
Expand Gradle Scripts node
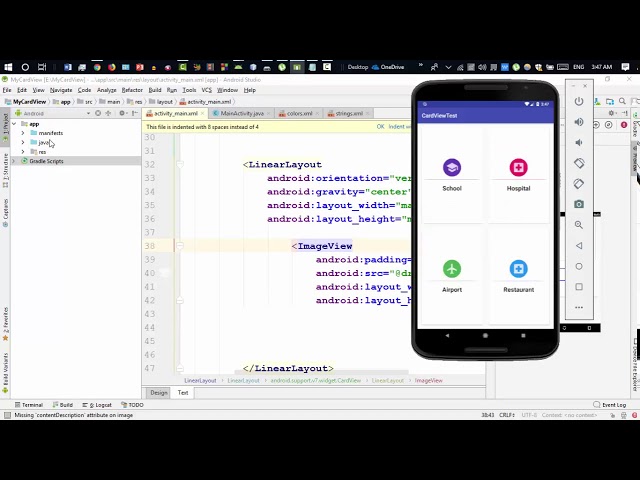pos(14,161)
